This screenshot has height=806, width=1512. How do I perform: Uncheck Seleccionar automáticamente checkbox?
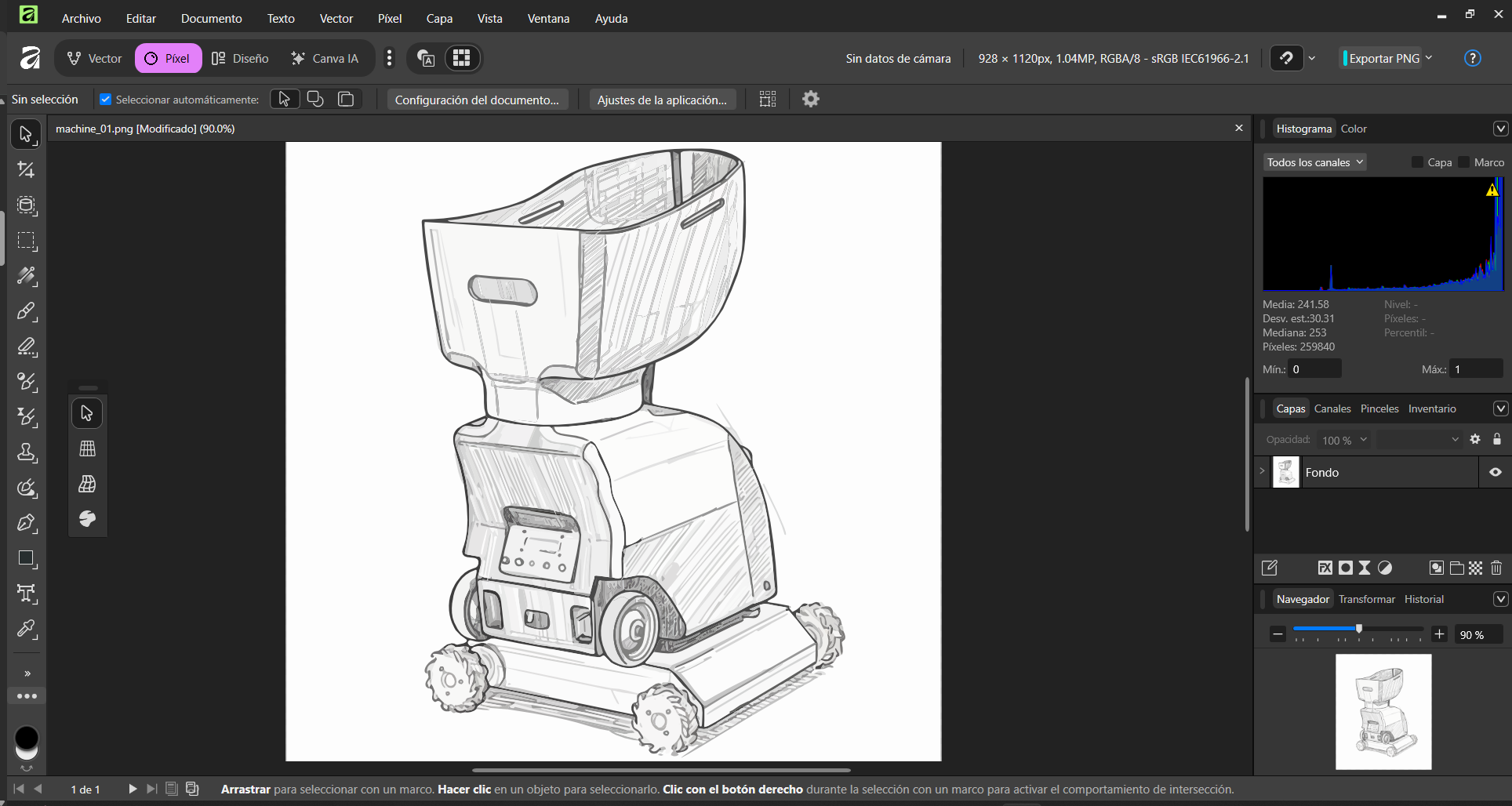pyautogui.click(x=106, y=100)
